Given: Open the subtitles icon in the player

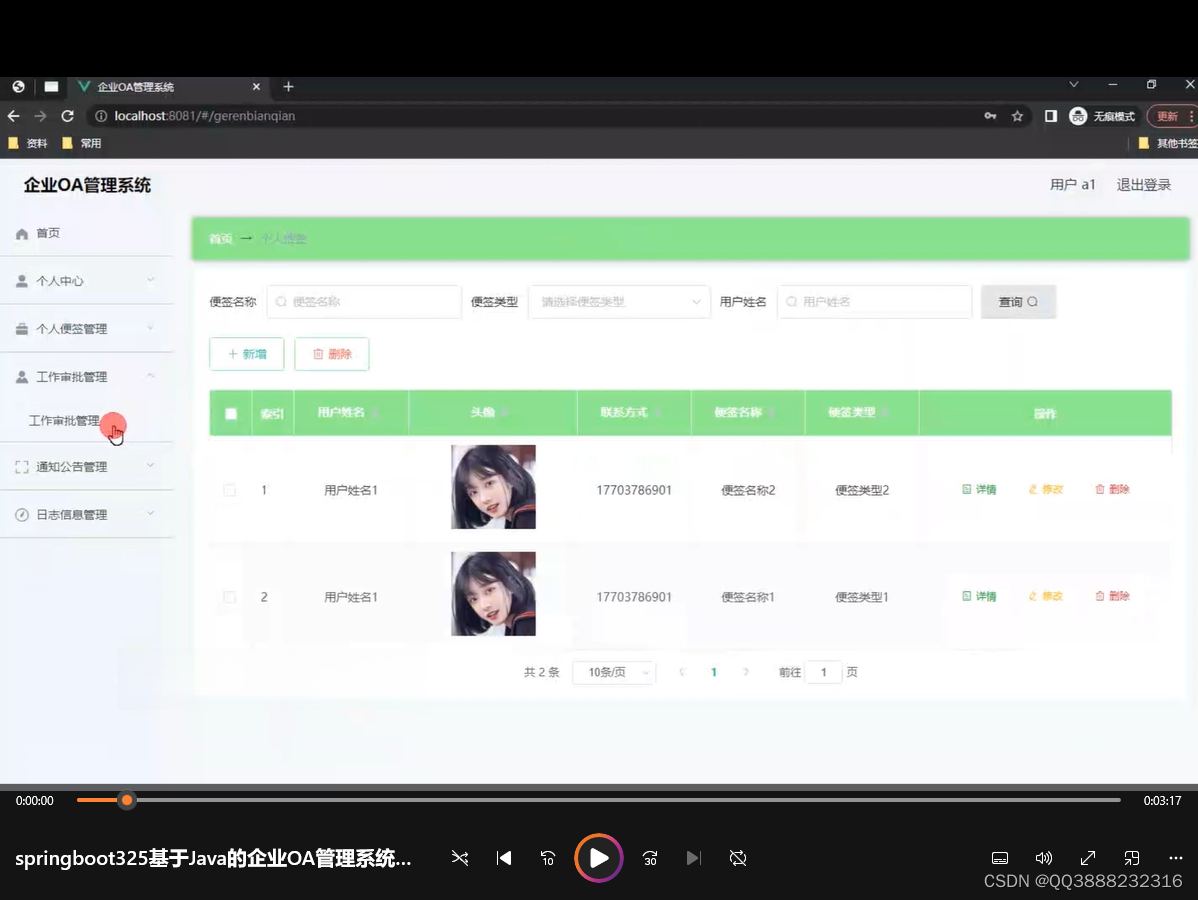Looking at the screenshot, I should click(x=1000, y=858).
